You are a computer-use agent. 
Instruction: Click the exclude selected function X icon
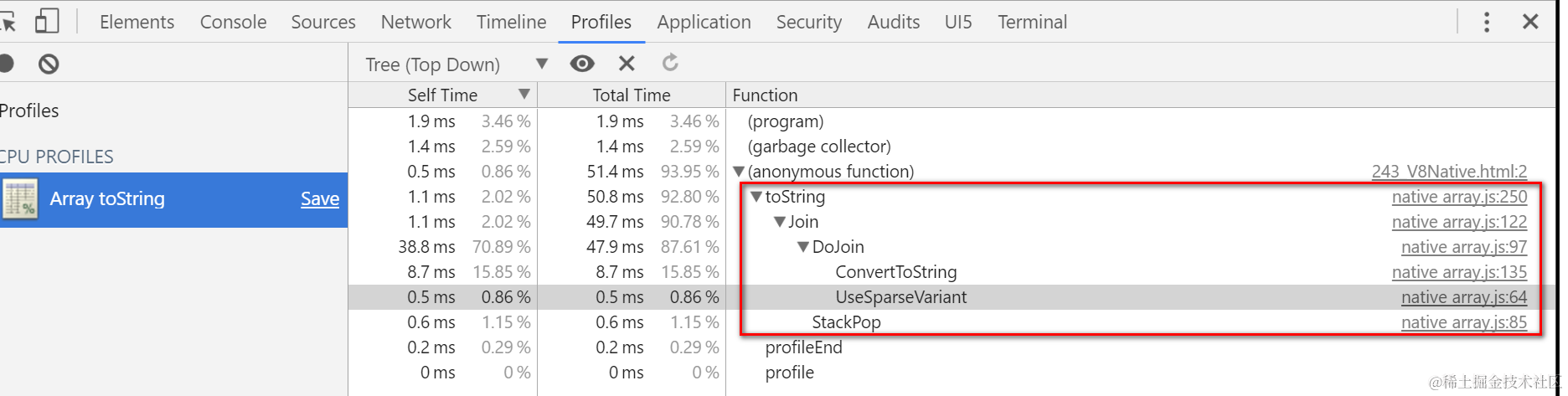coord(627,64)
